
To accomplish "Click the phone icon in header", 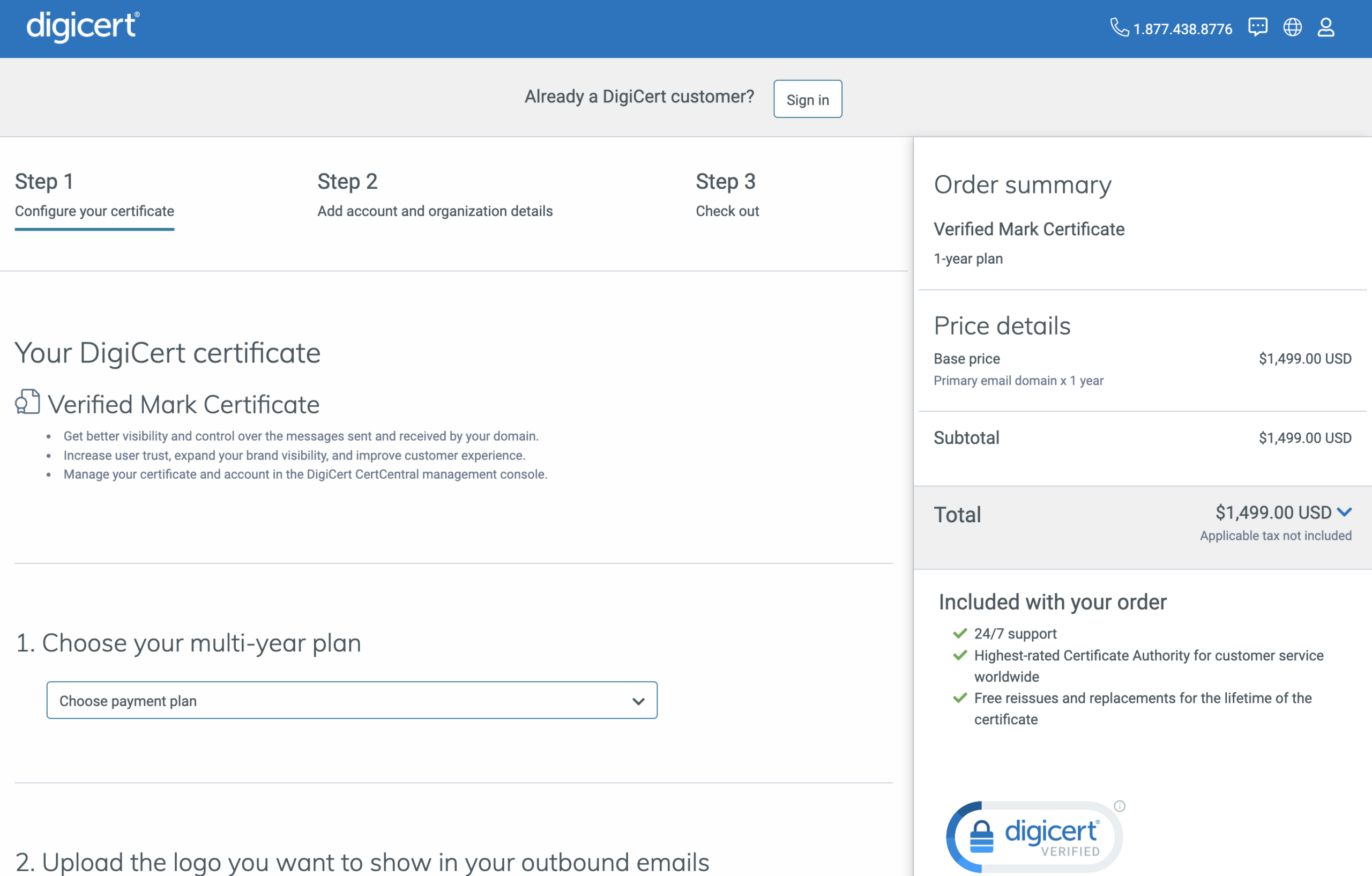I will click(1119, 27).
